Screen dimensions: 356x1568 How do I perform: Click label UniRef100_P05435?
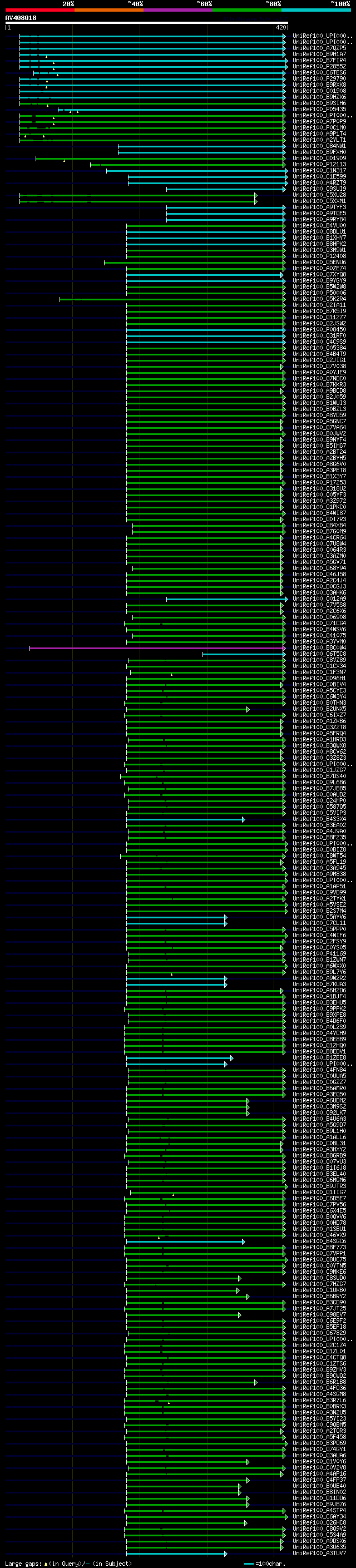pyautogui.click(x=319, y=110)
